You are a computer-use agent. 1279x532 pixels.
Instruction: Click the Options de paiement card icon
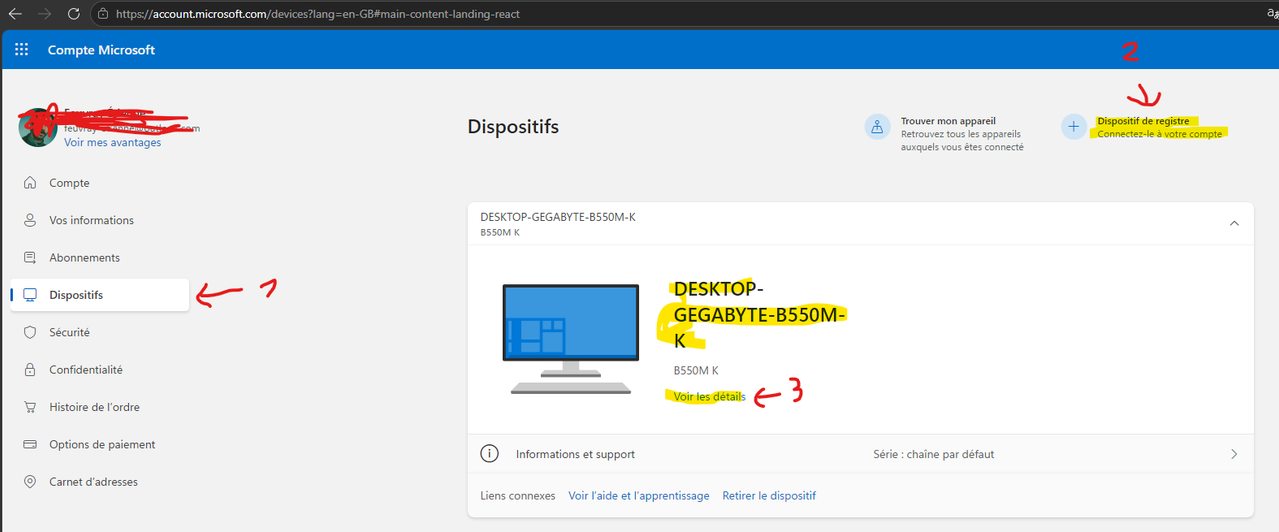click(29, 444)
